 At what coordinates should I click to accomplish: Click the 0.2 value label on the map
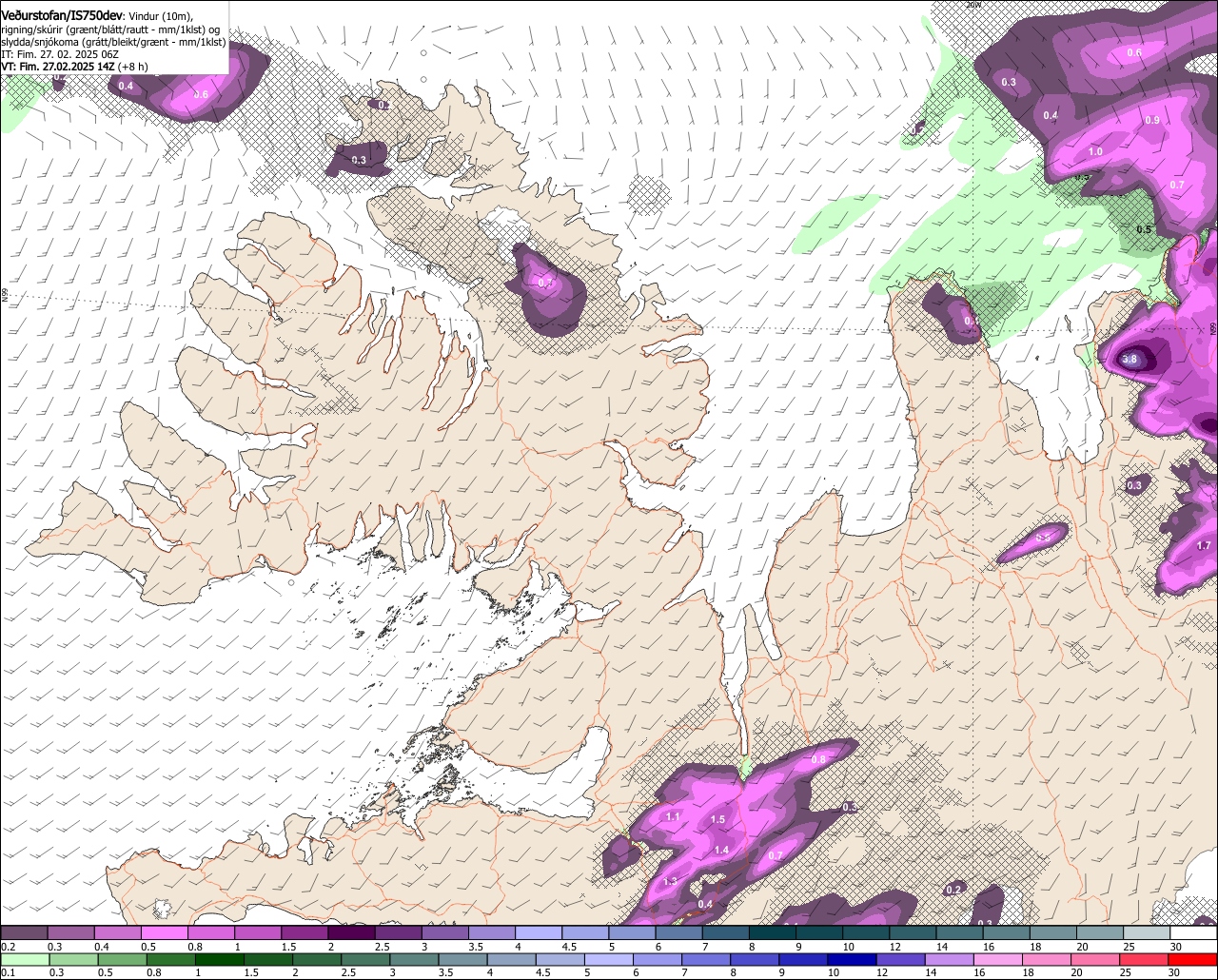(x=953, y=890)
